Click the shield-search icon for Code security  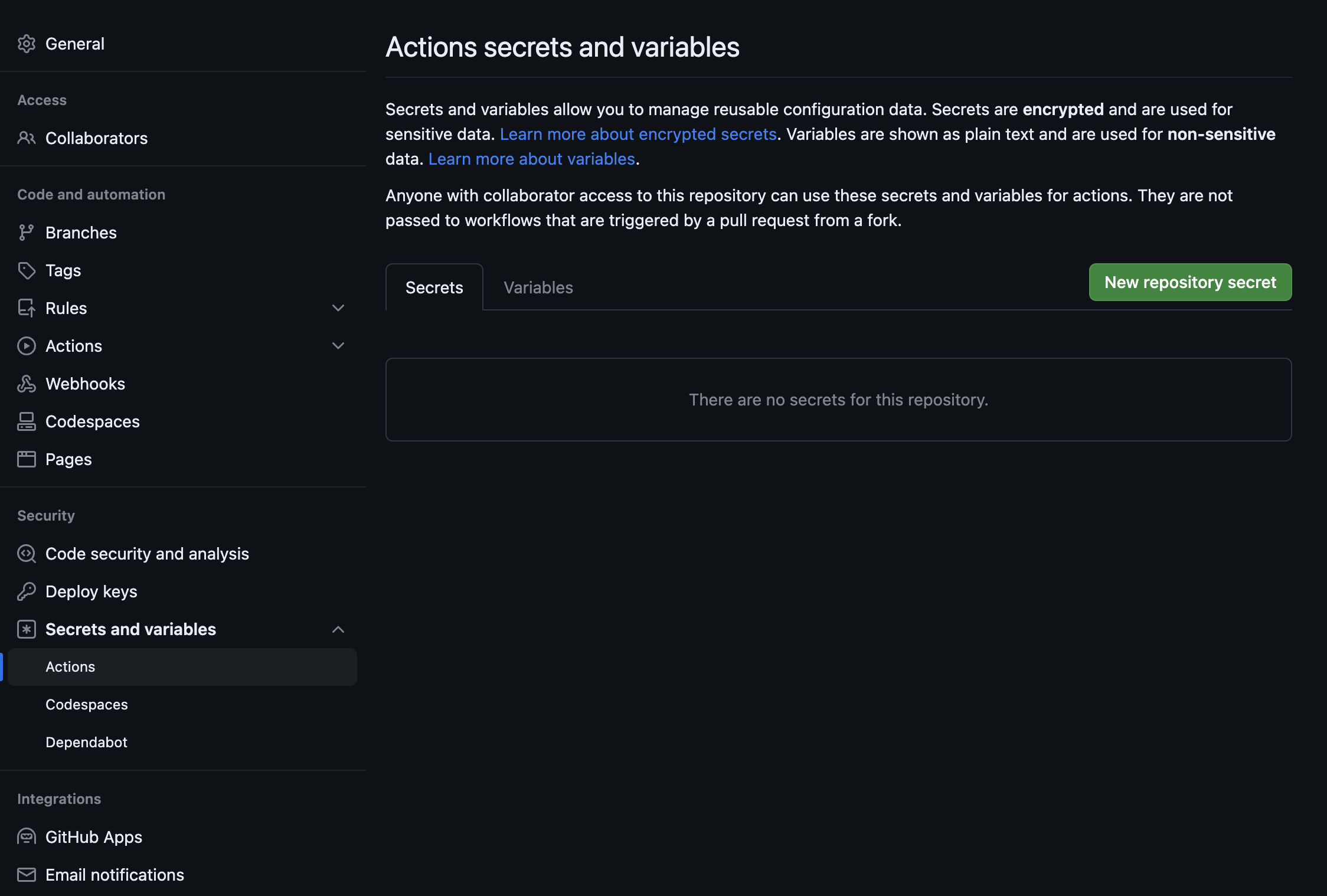(27, 554)
